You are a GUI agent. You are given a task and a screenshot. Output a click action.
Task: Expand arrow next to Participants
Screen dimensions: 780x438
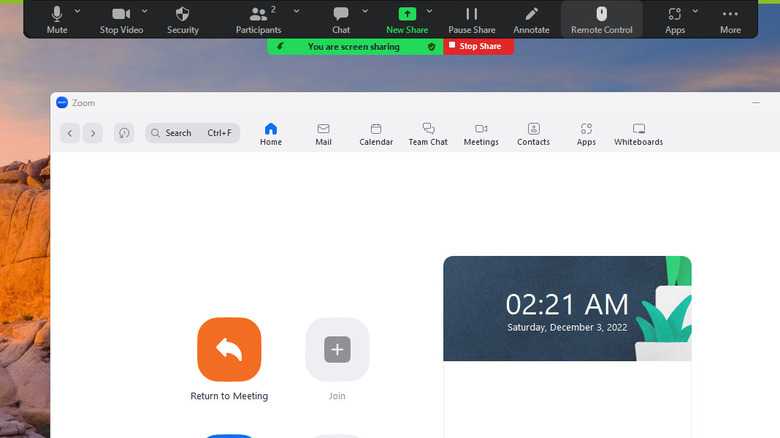coord(296,10)
